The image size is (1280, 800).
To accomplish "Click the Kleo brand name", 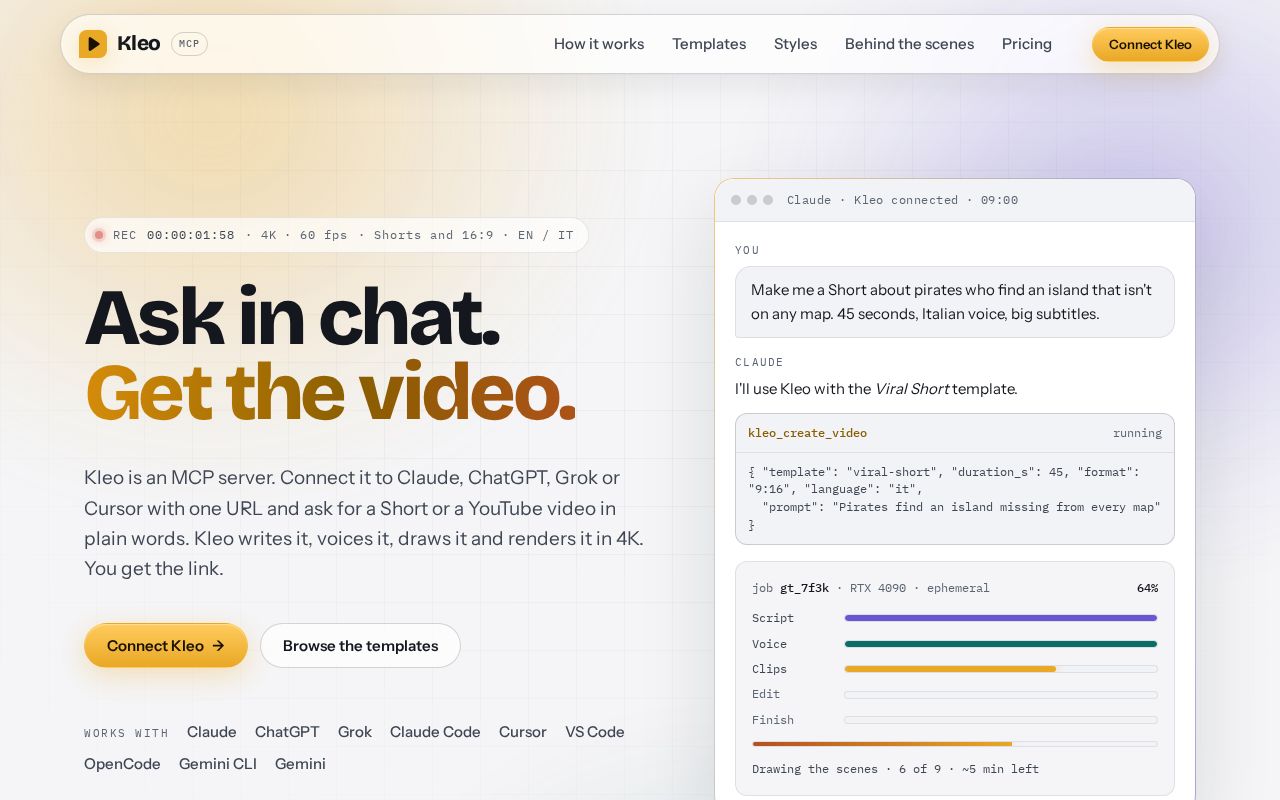I will point(138,44).
